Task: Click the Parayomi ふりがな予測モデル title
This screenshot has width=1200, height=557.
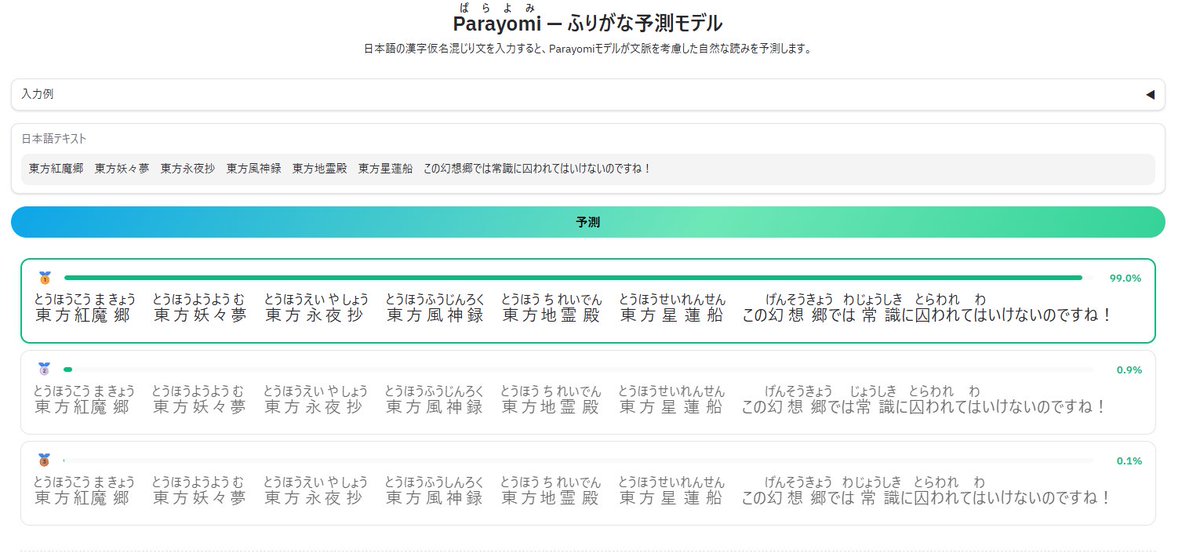Action: tap(588, 22)
